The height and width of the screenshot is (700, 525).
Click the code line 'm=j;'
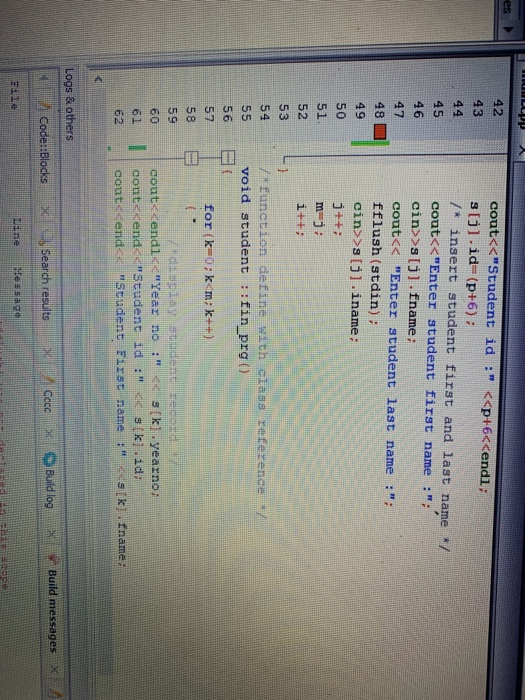point(321,220)
